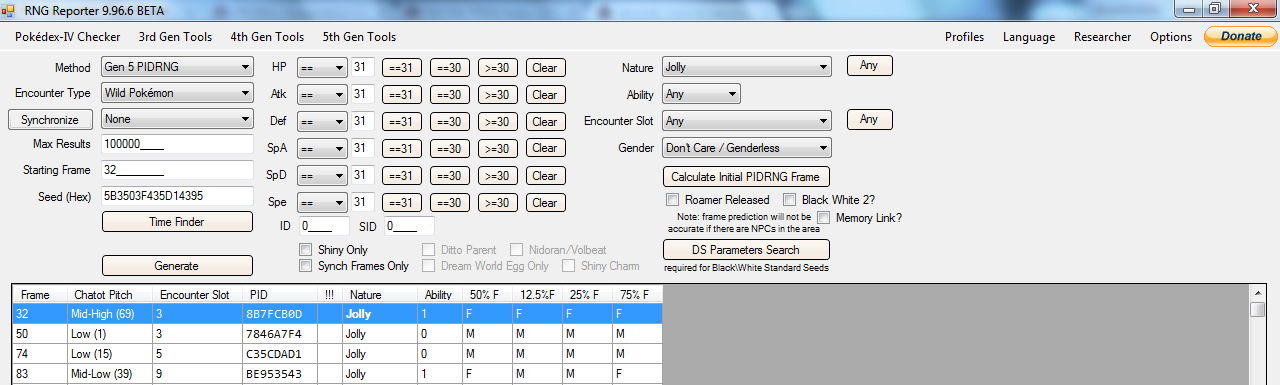Click the results list vertical scrollbar thumb

pos(1258,310)
